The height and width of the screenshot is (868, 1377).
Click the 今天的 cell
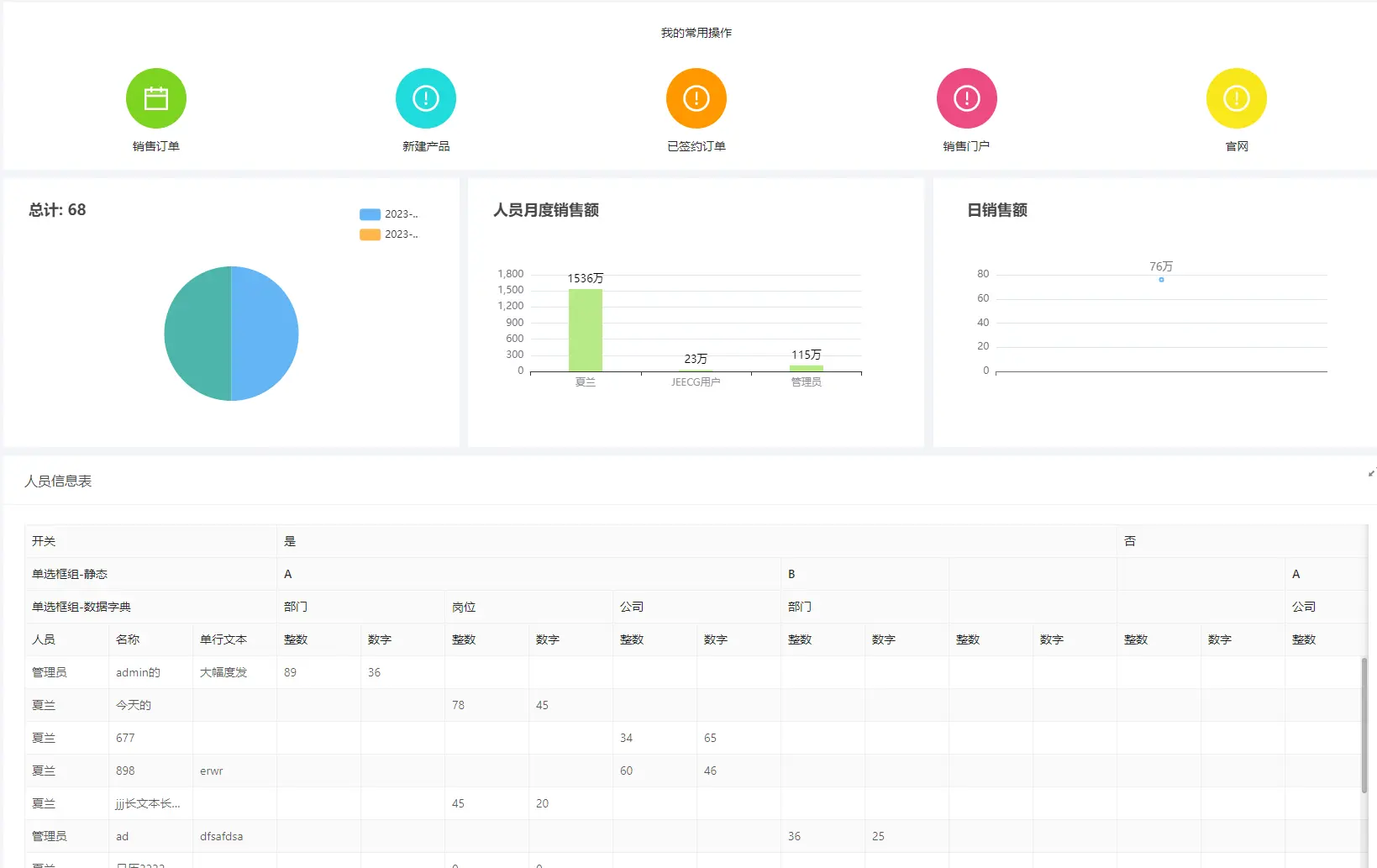tap(151, 705)
